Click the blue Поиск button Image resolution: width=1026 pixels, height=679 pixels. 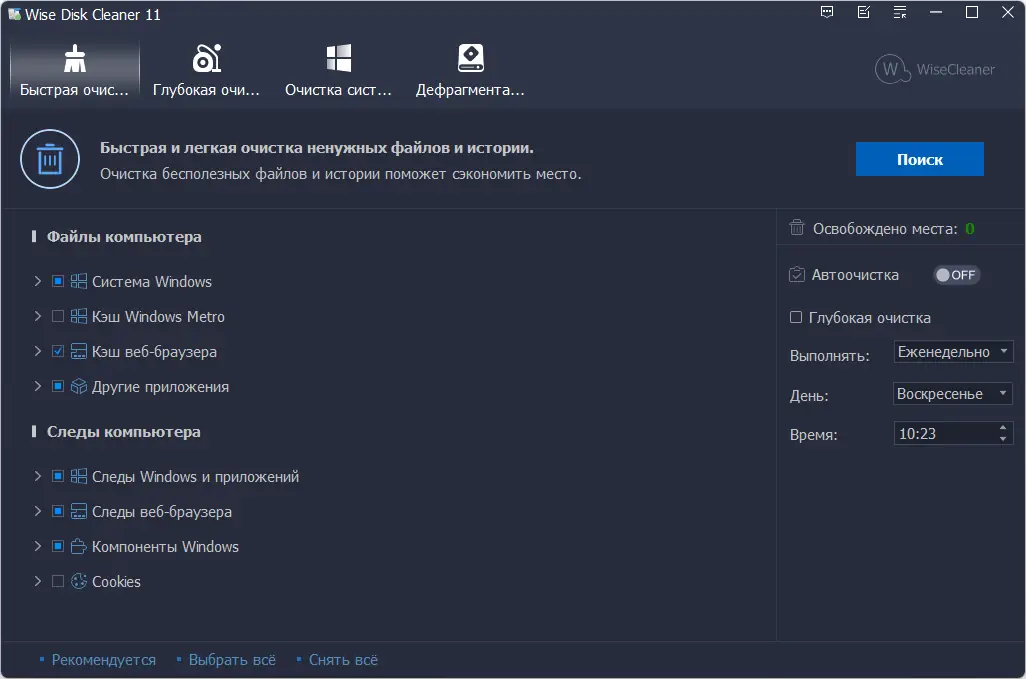[919, 159]
